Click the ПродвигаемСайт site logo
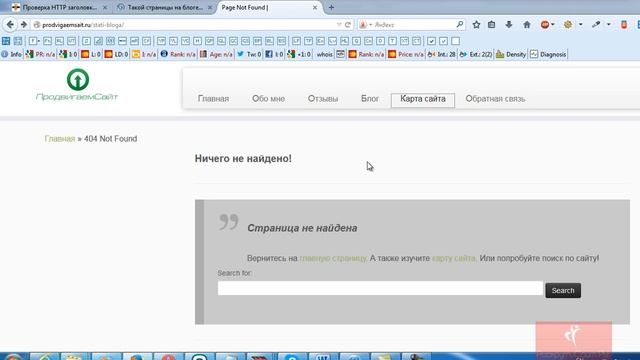 tap(77, 85)
